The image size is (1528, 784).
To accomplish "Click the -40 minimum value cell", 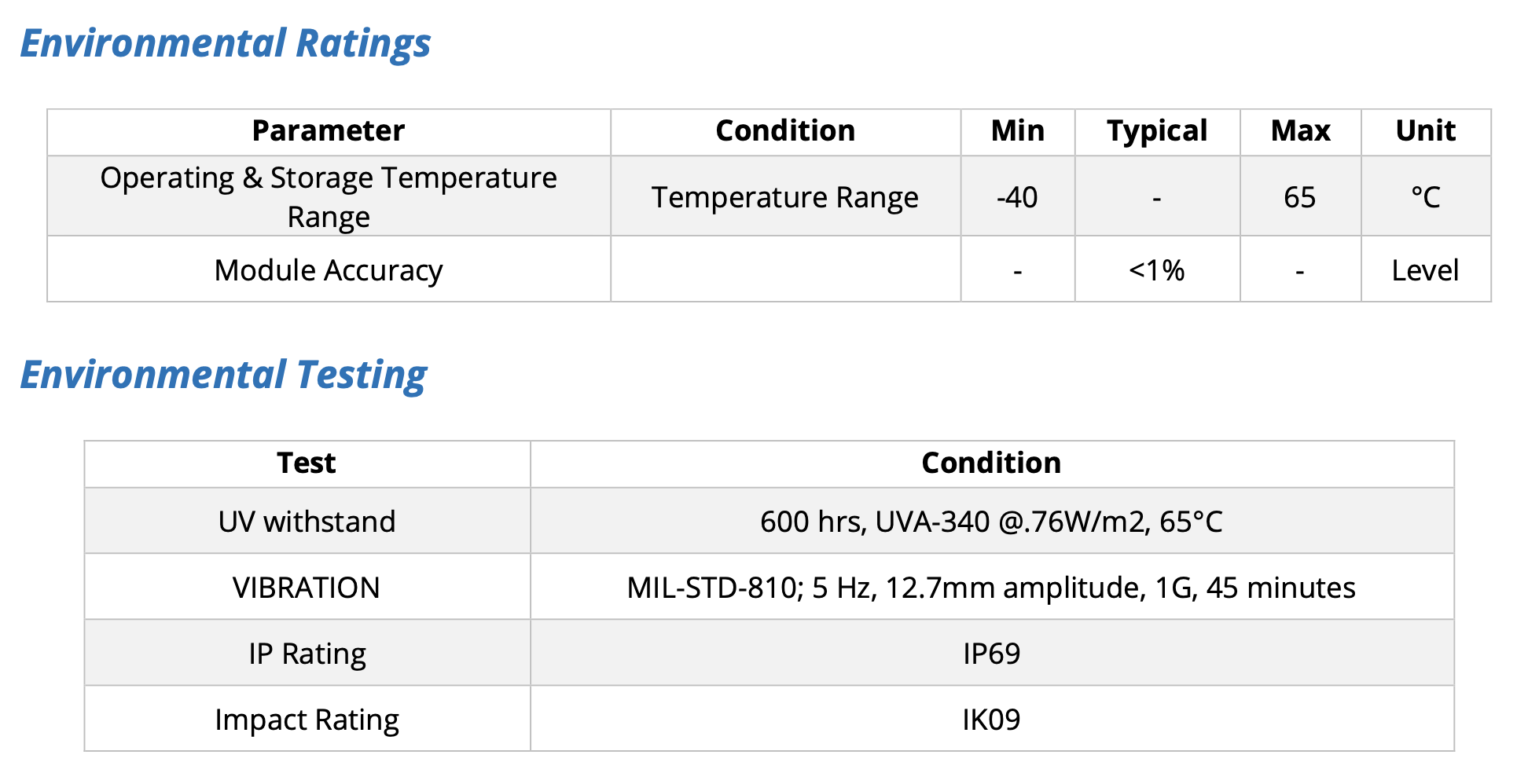I will click(x=1016, y=197).
